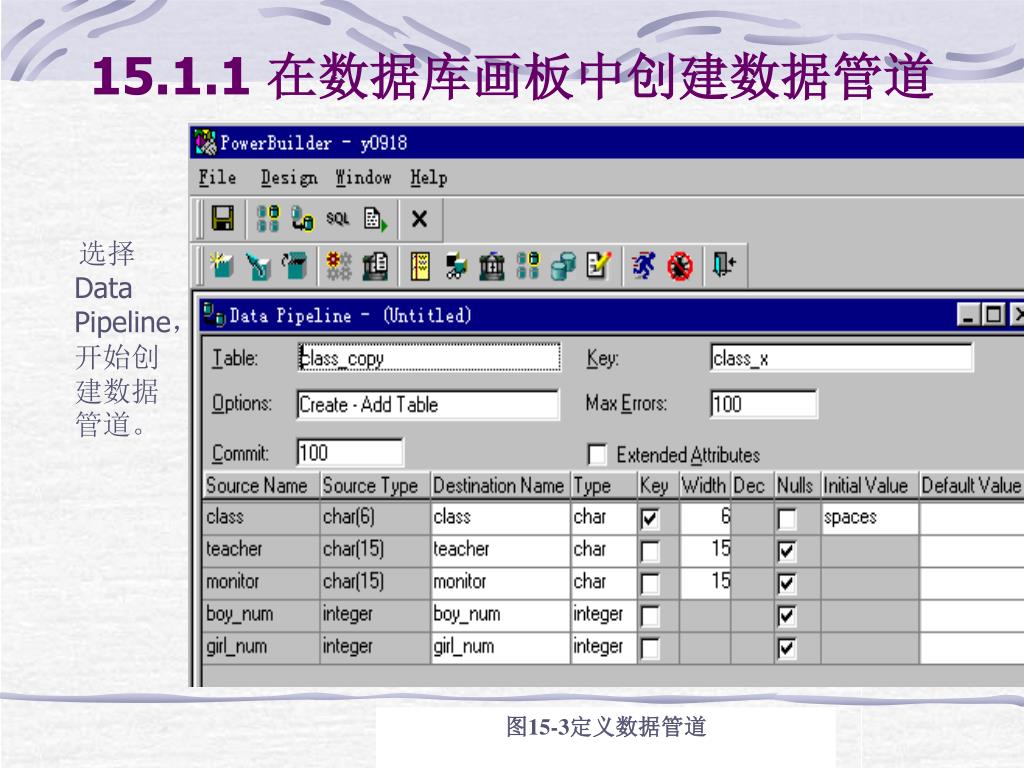Image resolution: width=1024 pixels, height=768 pixels.
Task: Check the Key checkbox for teacher row
Action: [650, 552]
